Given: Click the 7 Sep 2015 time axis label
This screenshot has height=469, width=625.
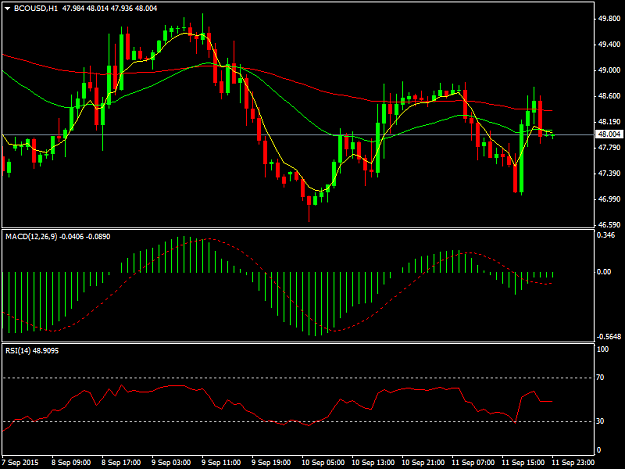Looking at the screenshot, I should point(20,463).
